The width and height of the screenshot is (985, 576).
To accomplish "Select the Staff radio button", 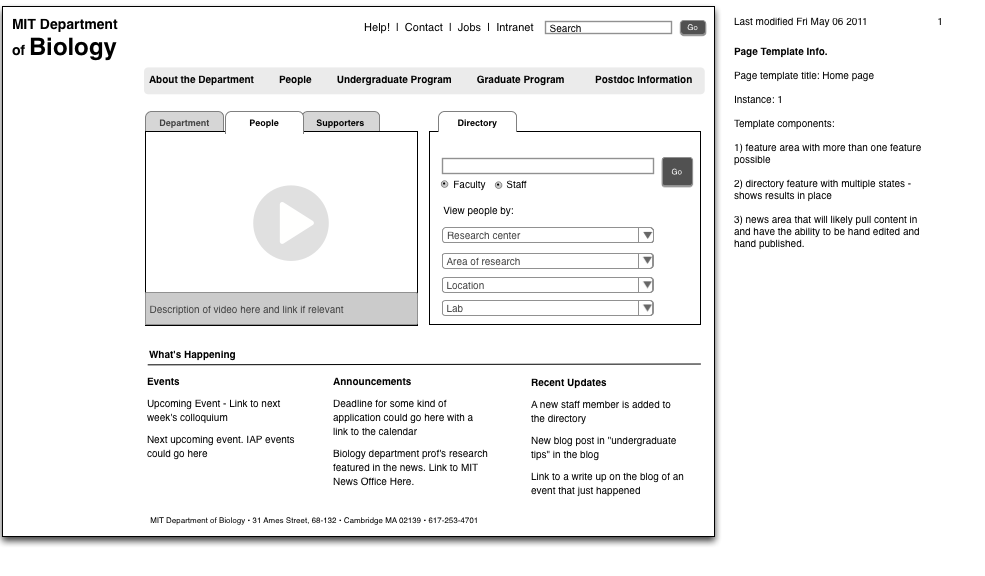I will (x=498, y=185).
